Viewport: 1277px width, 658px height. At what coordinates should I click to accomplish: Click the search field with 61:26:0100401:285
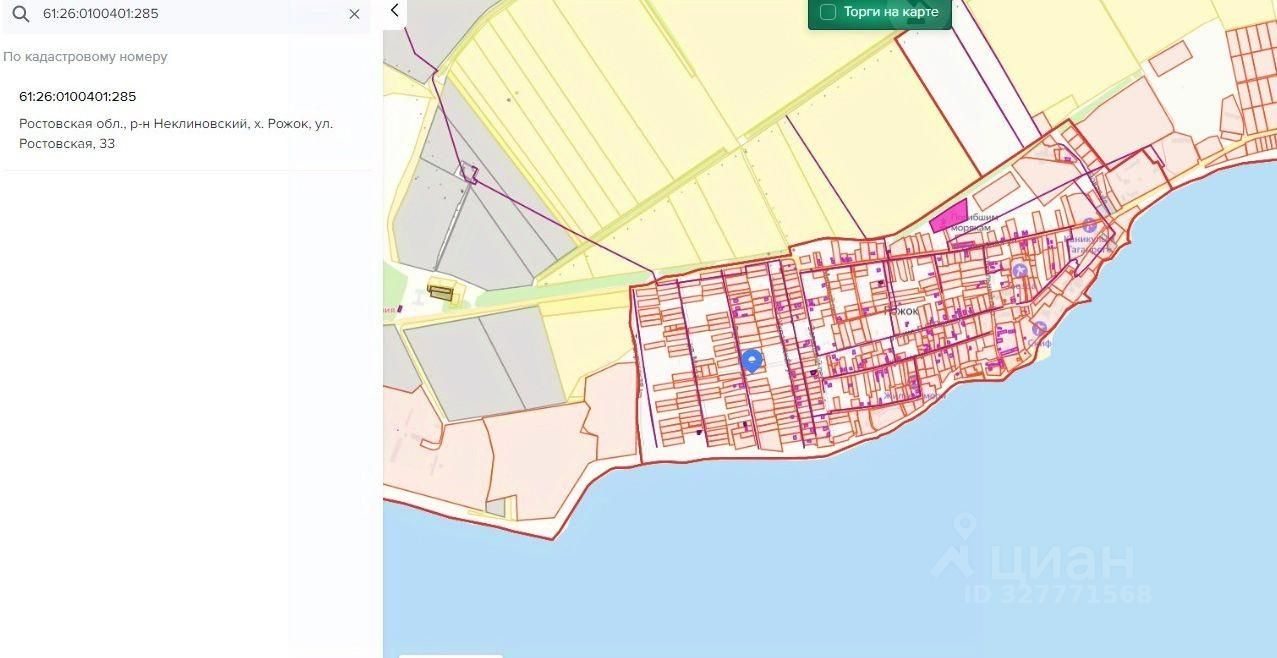(x=185, y=15)
